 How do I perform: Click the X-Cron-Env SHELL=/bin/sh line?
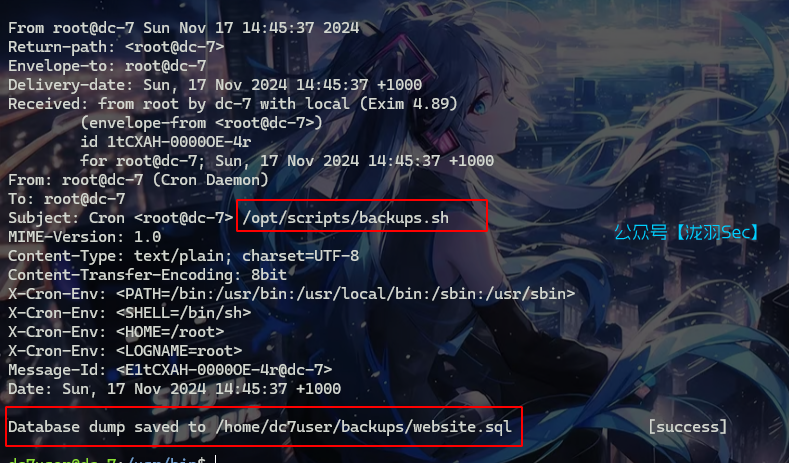pos(129,313)
